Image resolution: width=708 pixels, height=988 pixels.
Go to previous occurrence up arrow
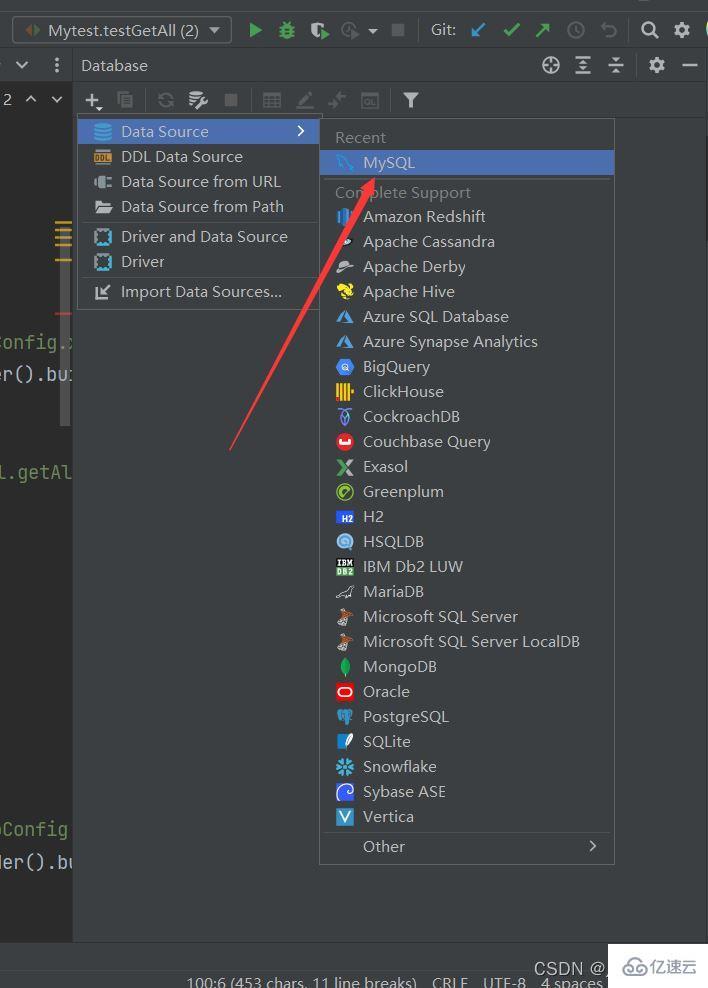click(x=31, y=99)
